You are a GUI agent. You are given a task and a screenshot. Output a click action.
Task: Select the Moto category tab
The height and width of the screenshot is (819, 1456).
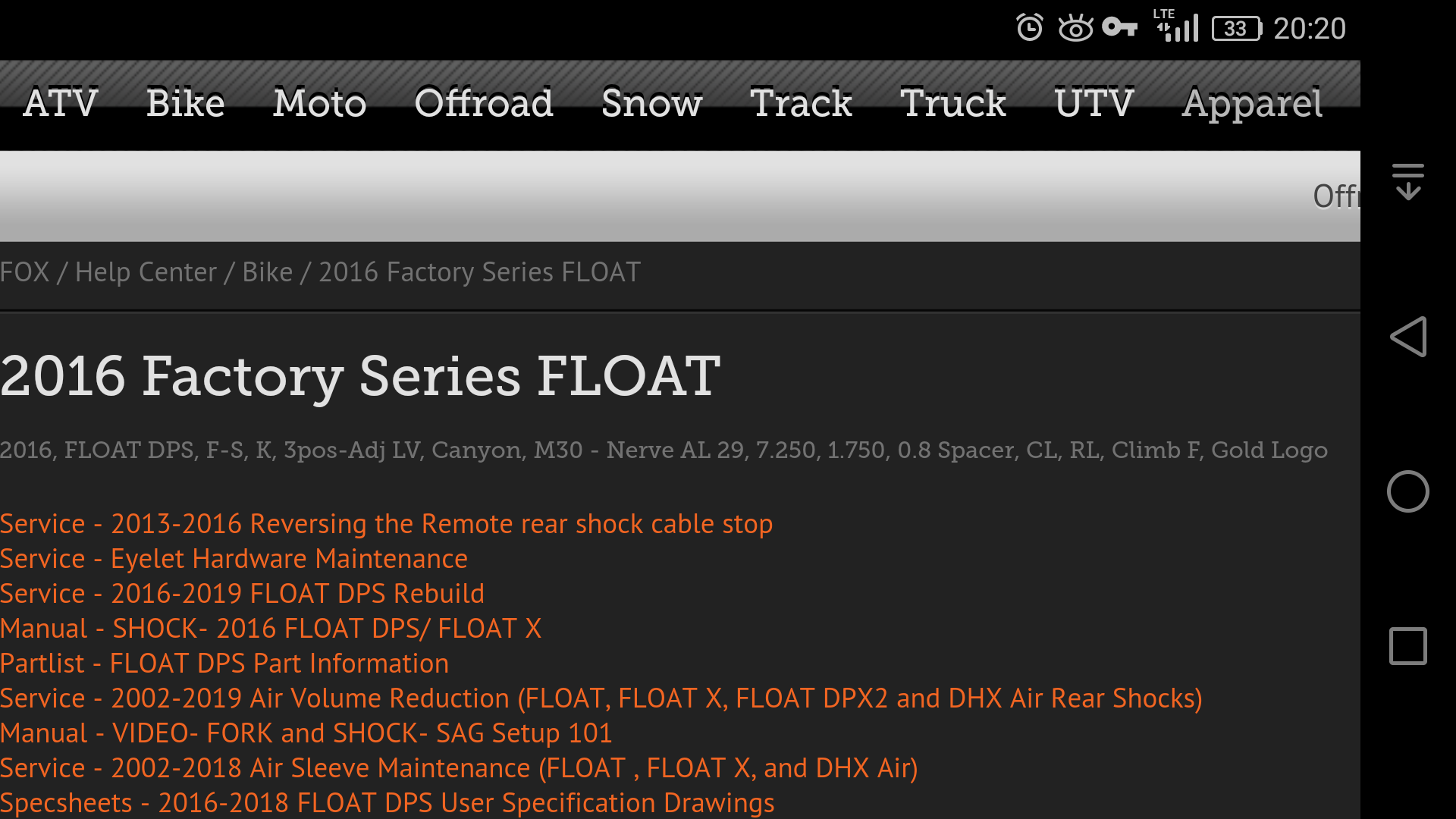tap(320, 103)
